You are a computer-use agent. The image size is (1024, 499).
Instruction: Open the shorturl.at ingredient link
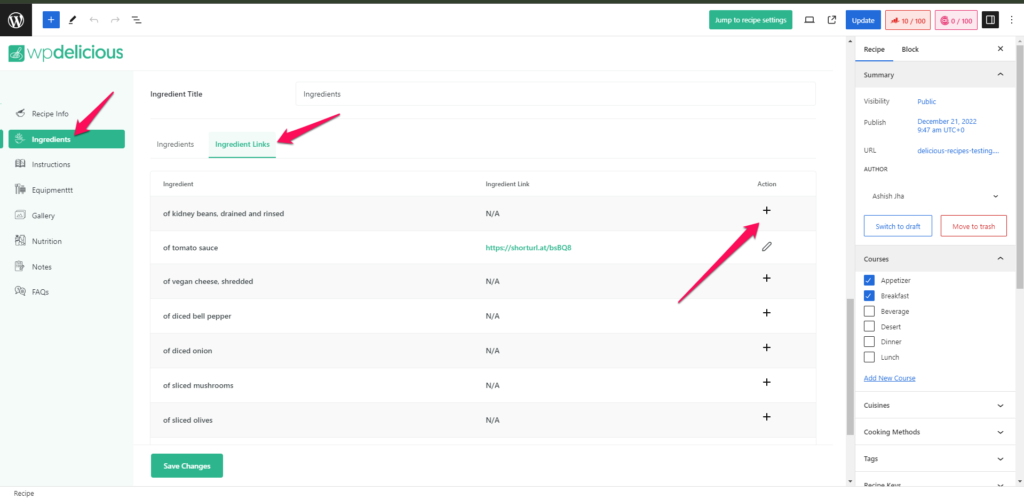(x=529, y=248)
